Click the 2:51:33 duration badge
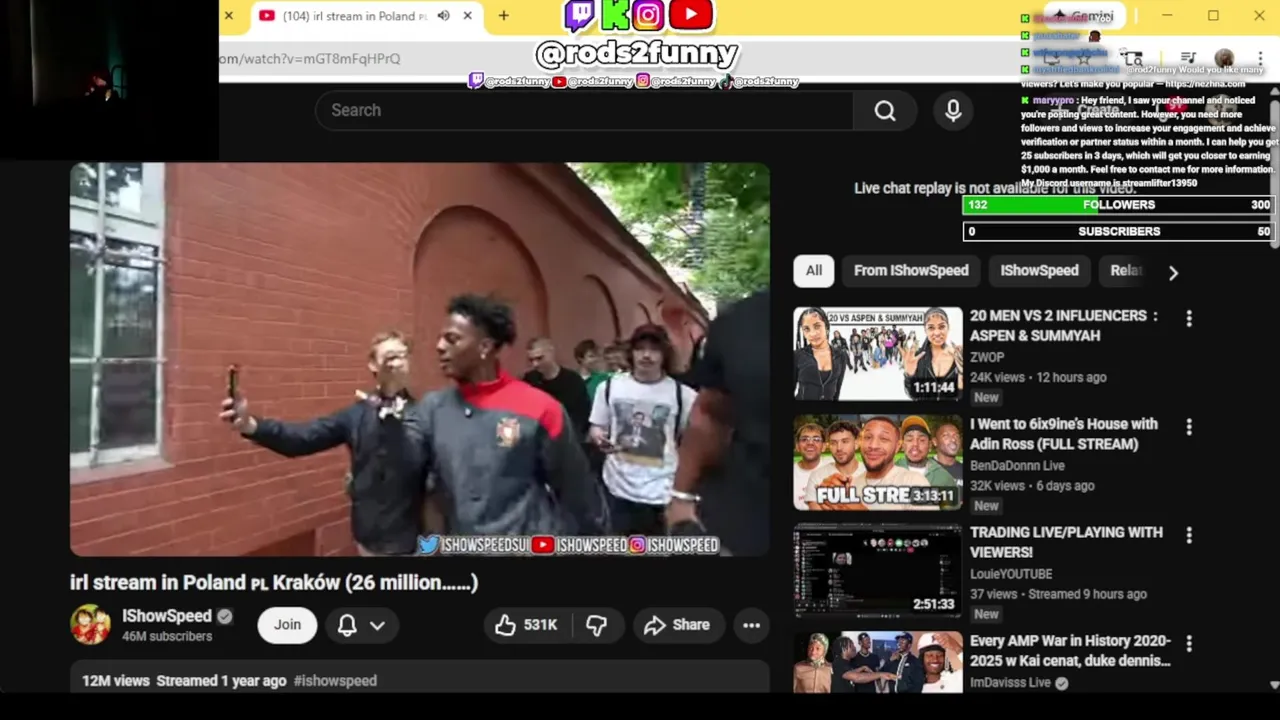The width and height of the screenshot is (1280, 720). pos(933,605)
